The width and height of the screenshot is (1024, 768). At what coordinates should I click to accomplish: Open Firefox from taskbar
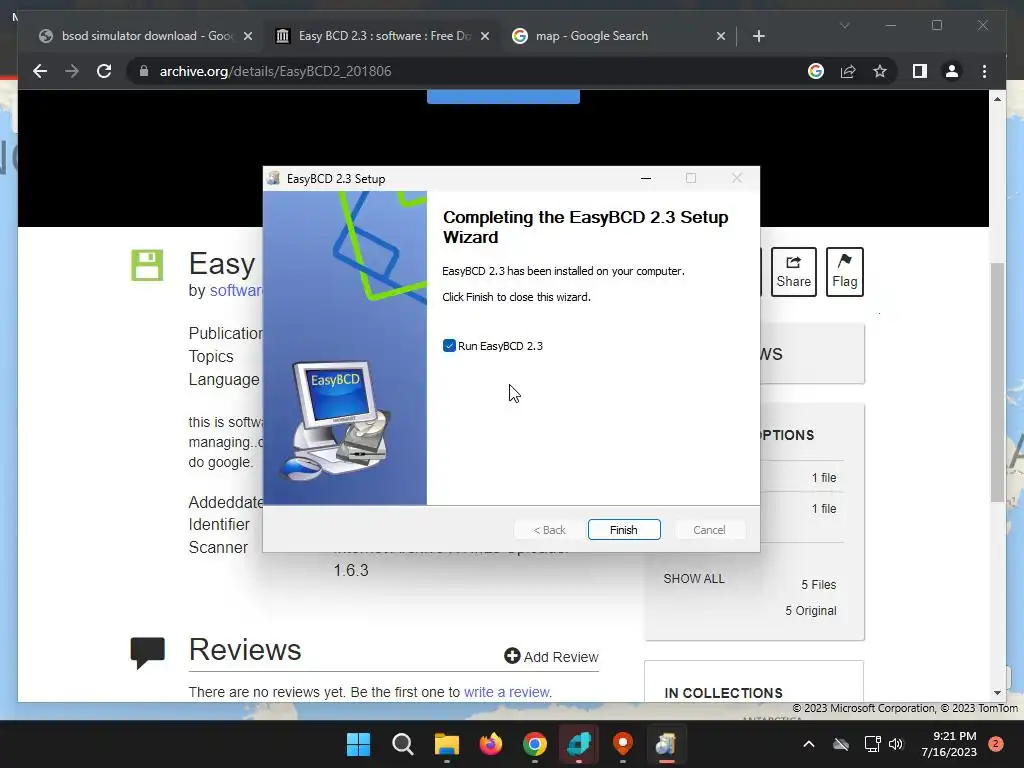click(490, 744)
